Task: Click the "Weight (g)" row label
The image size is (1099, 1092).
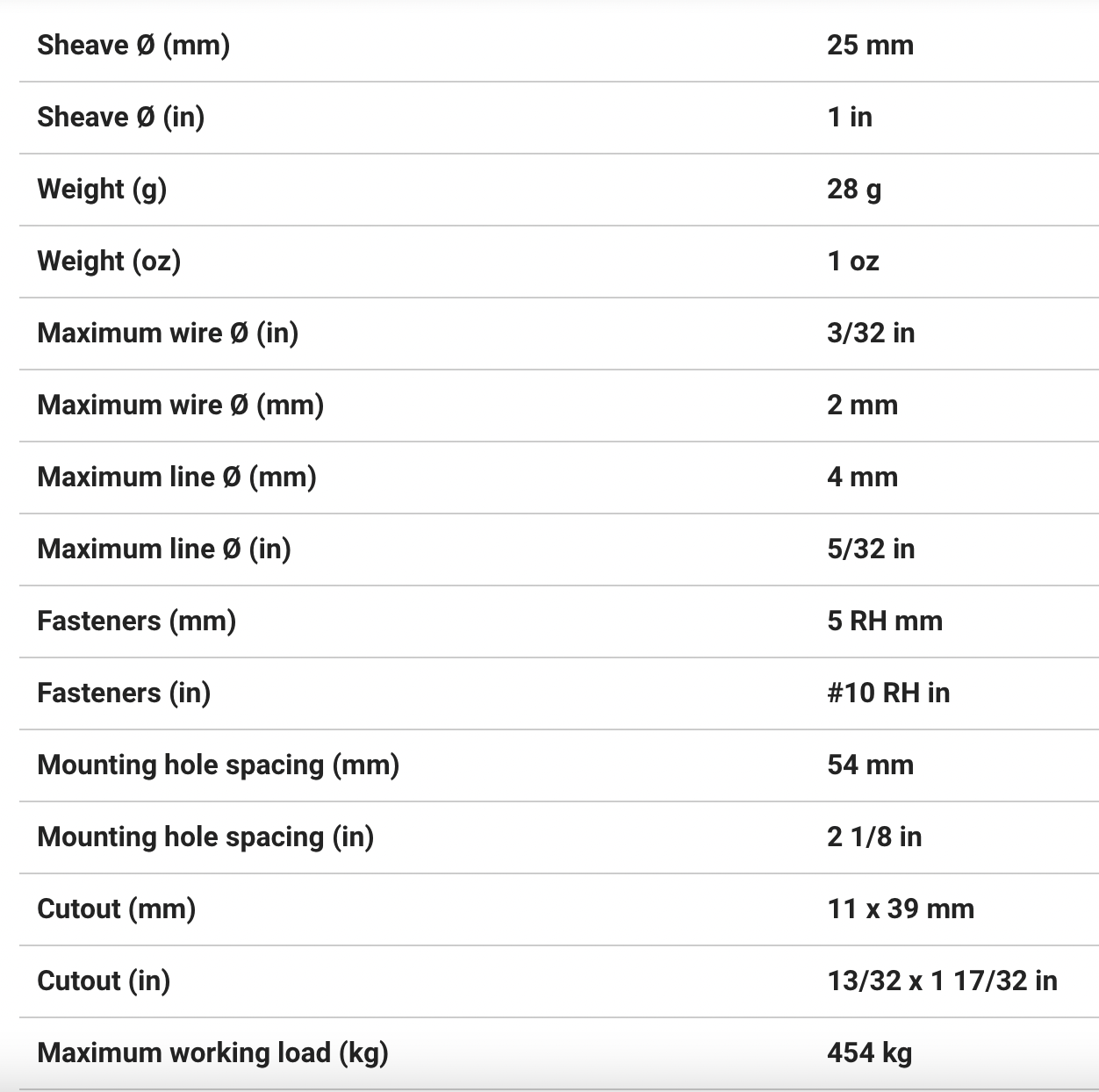Action: click(102, 189)
